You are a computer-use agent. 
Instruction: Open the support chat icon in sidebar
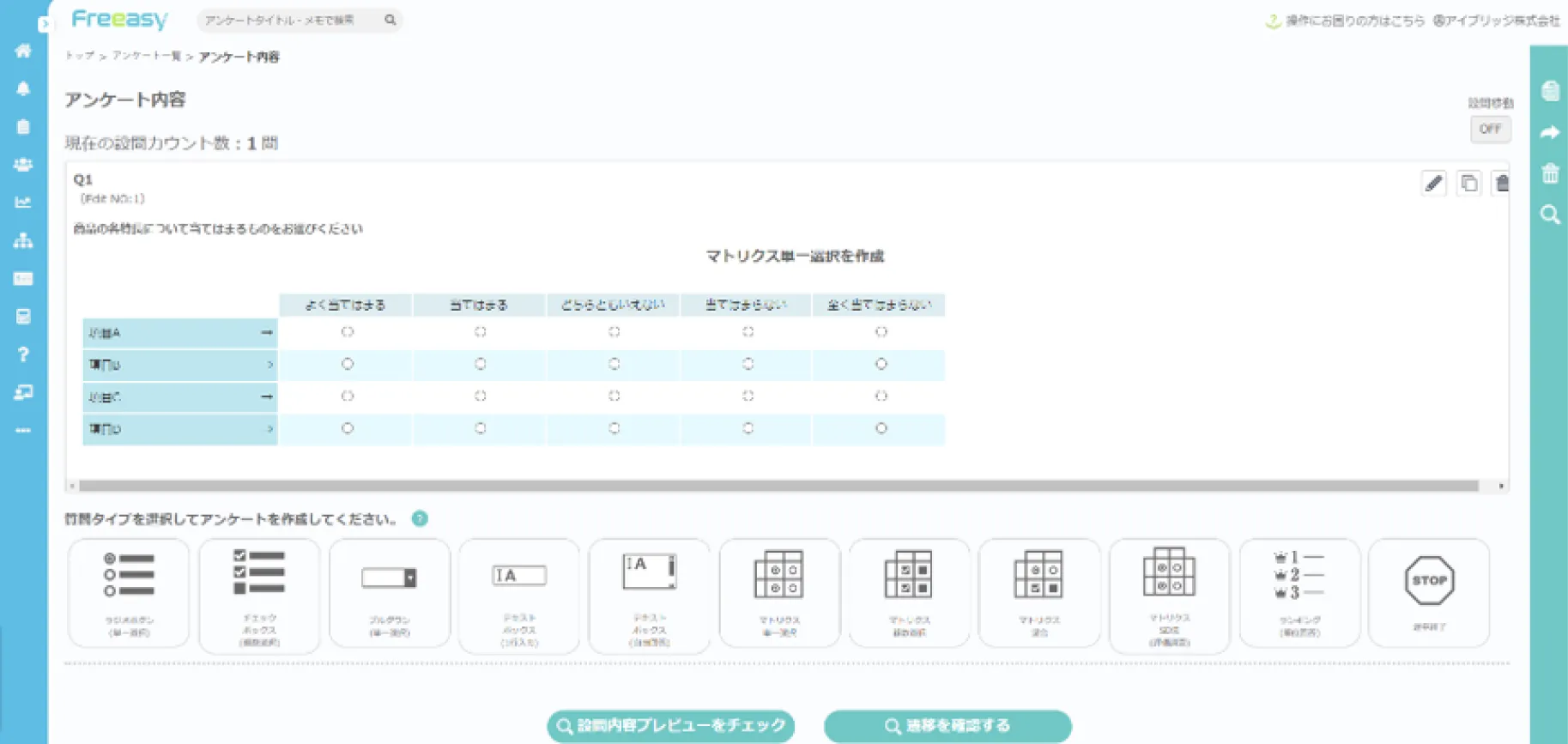point(23,392)
